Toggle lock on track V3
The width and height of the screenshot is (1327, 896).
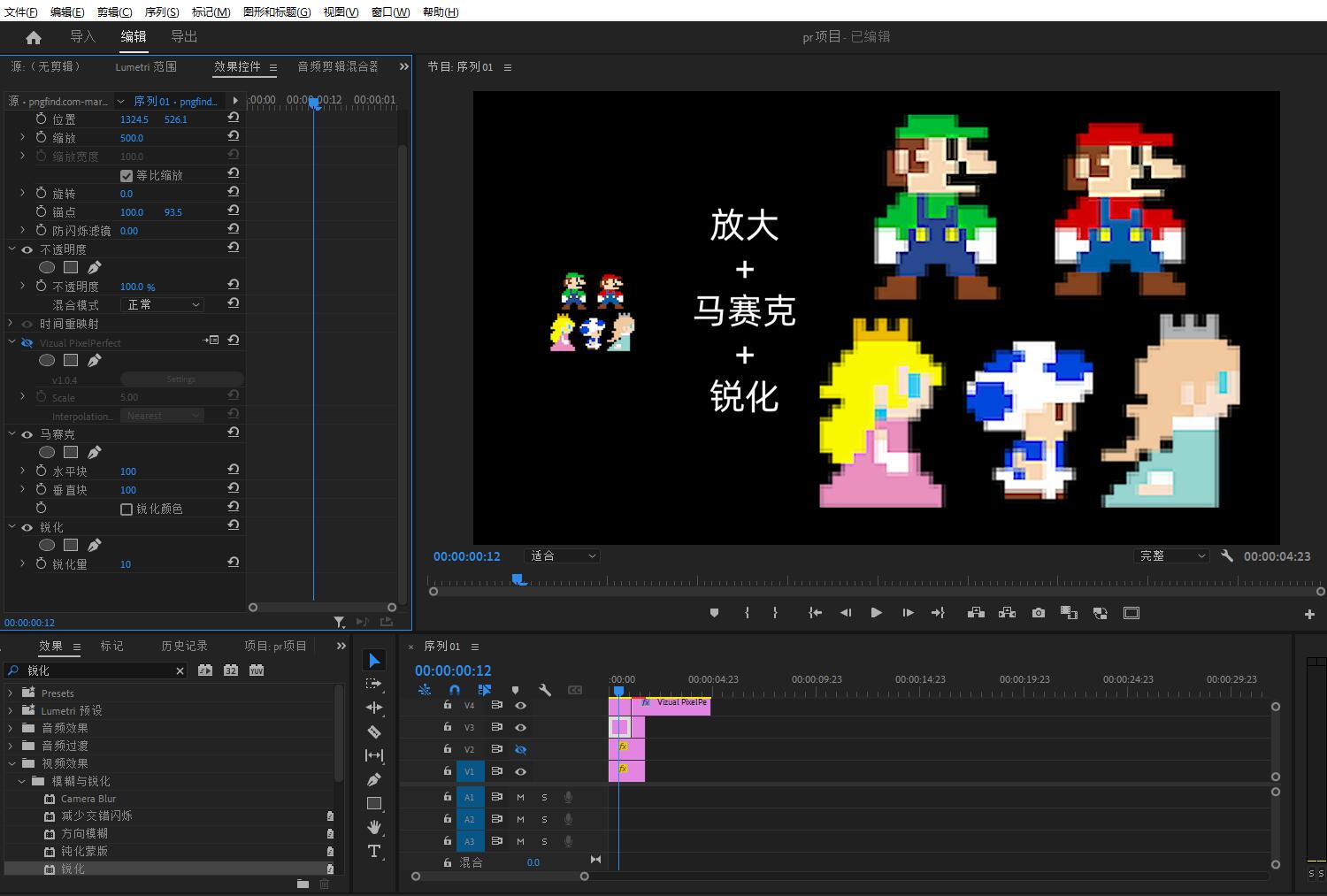(x=448, y=727)
